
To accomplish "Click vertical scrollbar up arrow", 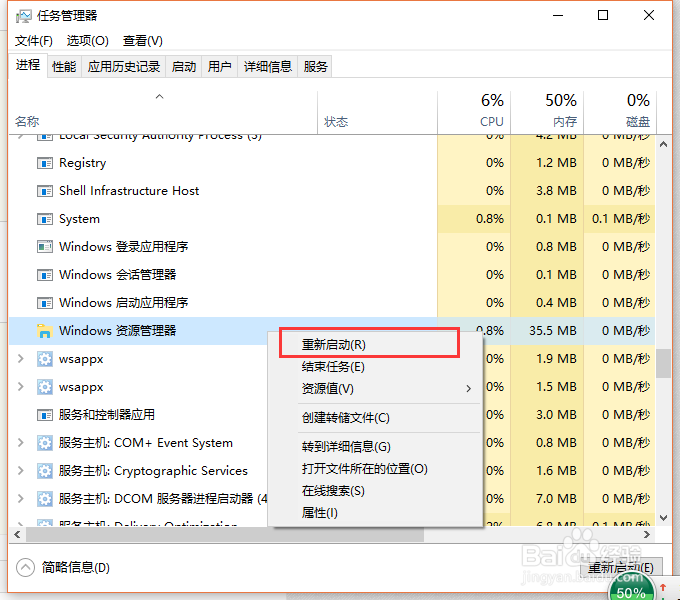I will 664,144.
